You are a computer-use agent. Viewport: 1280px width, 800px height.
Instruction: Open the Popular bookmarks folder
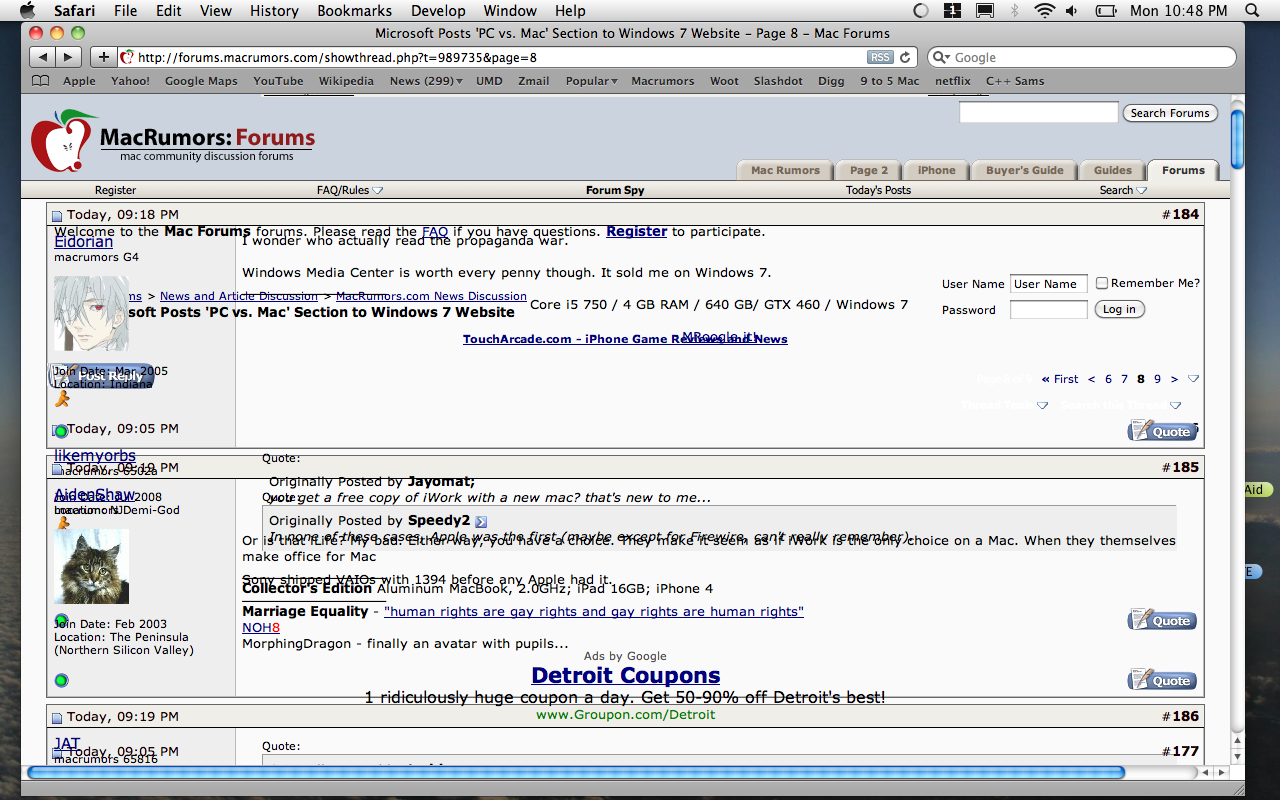[x=591, y=81]
